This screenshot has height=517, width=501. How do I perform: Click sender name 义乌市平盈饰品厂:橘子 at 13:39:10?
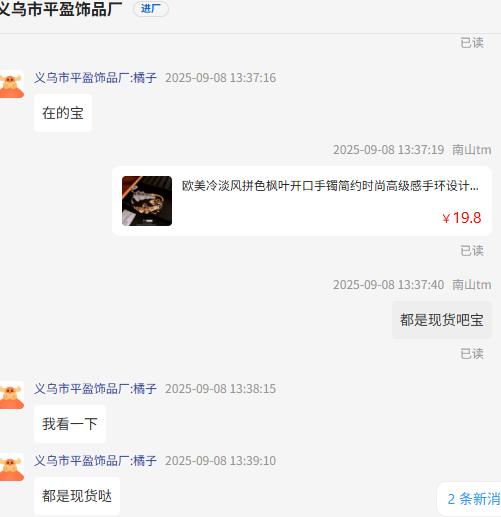tap(95, 461)
